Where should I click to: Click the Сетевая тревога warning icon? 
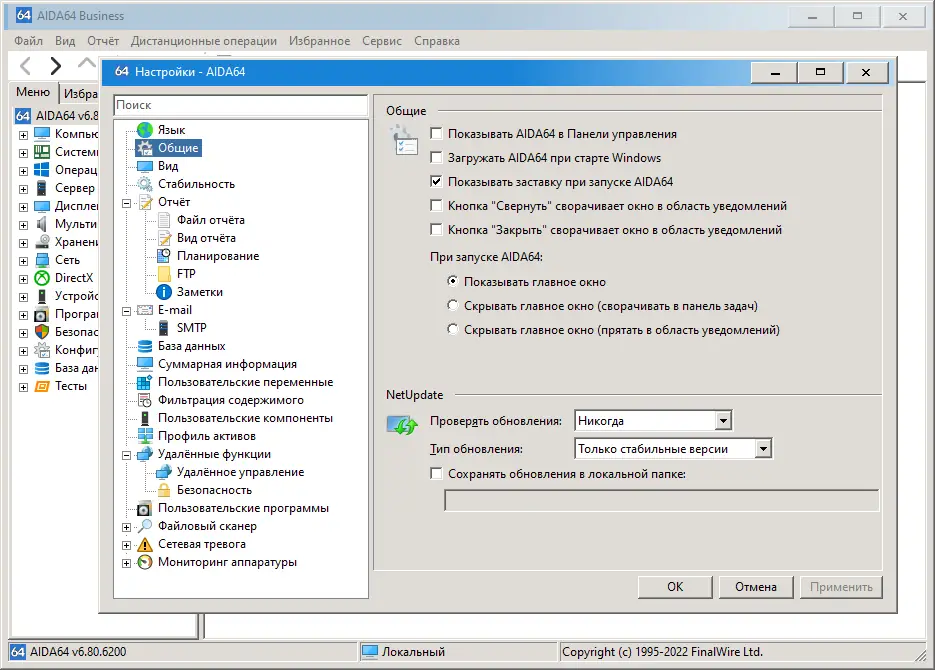145,544
